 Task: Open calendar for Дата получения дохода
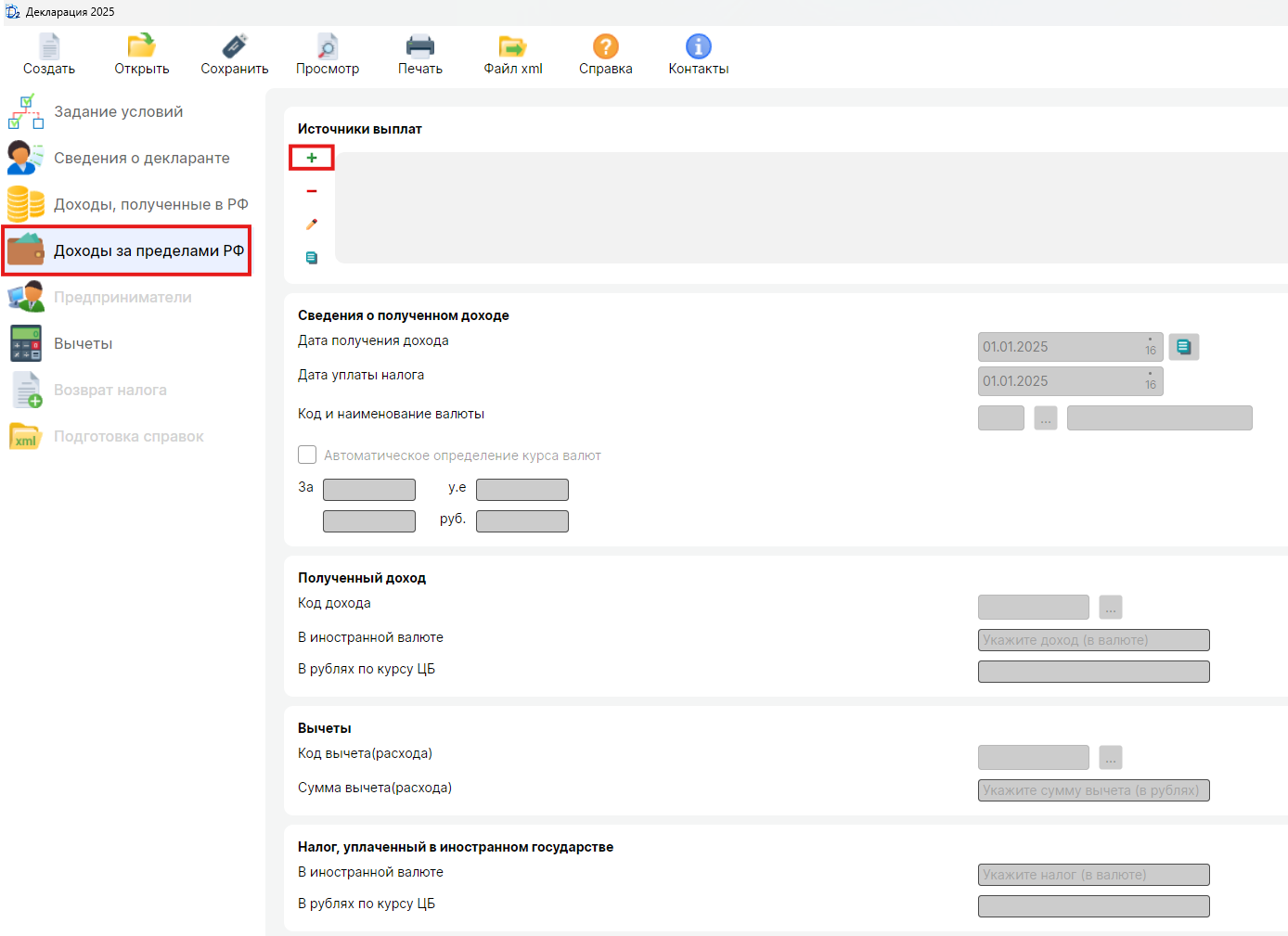click(x=1150, y=347)
